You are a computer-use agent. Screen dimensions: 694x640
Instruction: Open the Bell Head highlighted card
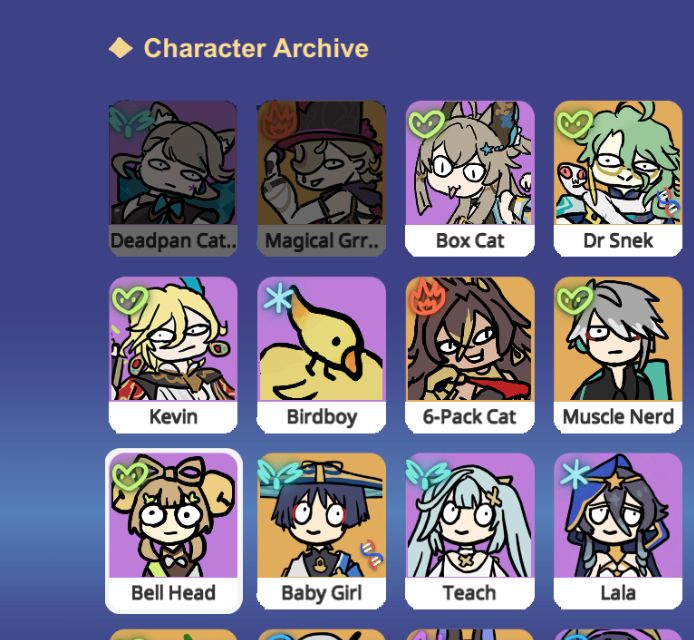[174, 531]
